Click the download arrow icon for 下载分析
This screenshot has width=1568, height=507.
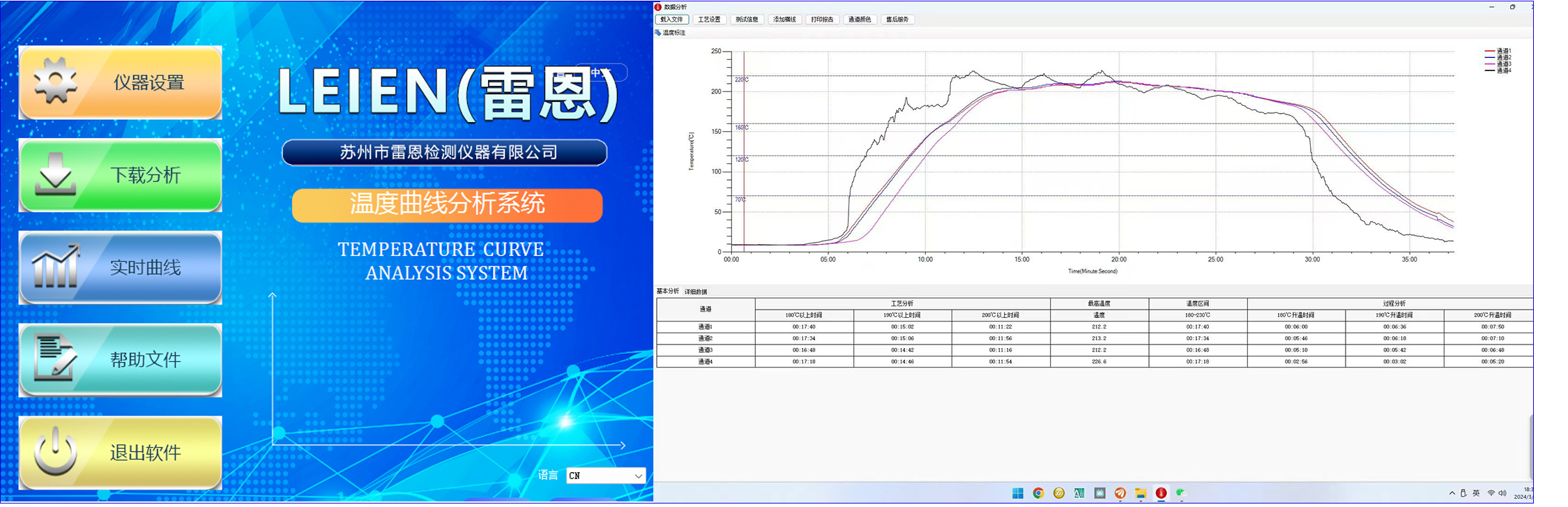pyautogui.click(x=55, y=174)
